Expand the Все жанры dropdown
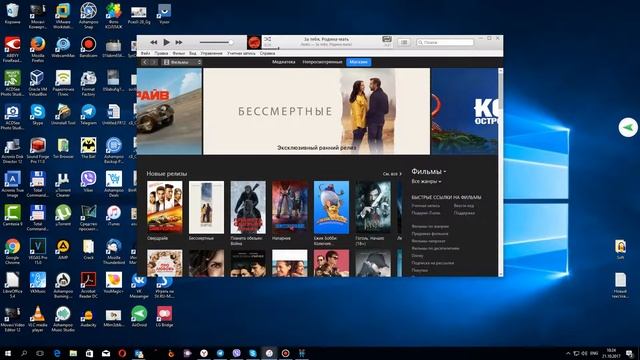The width and height of the screenshot is (640, 360). [x=426, y=181]
